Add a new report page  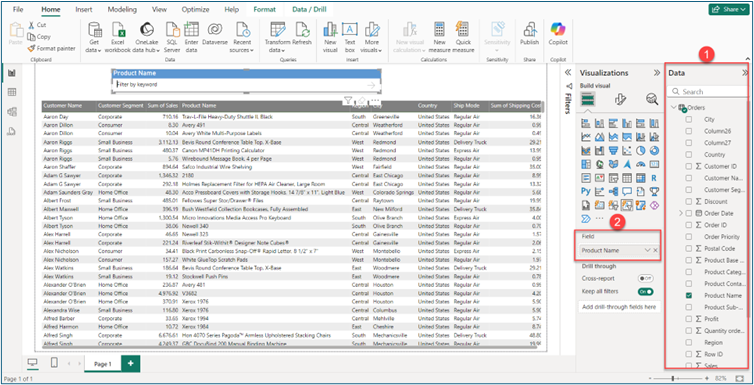(x=130, y=364)
